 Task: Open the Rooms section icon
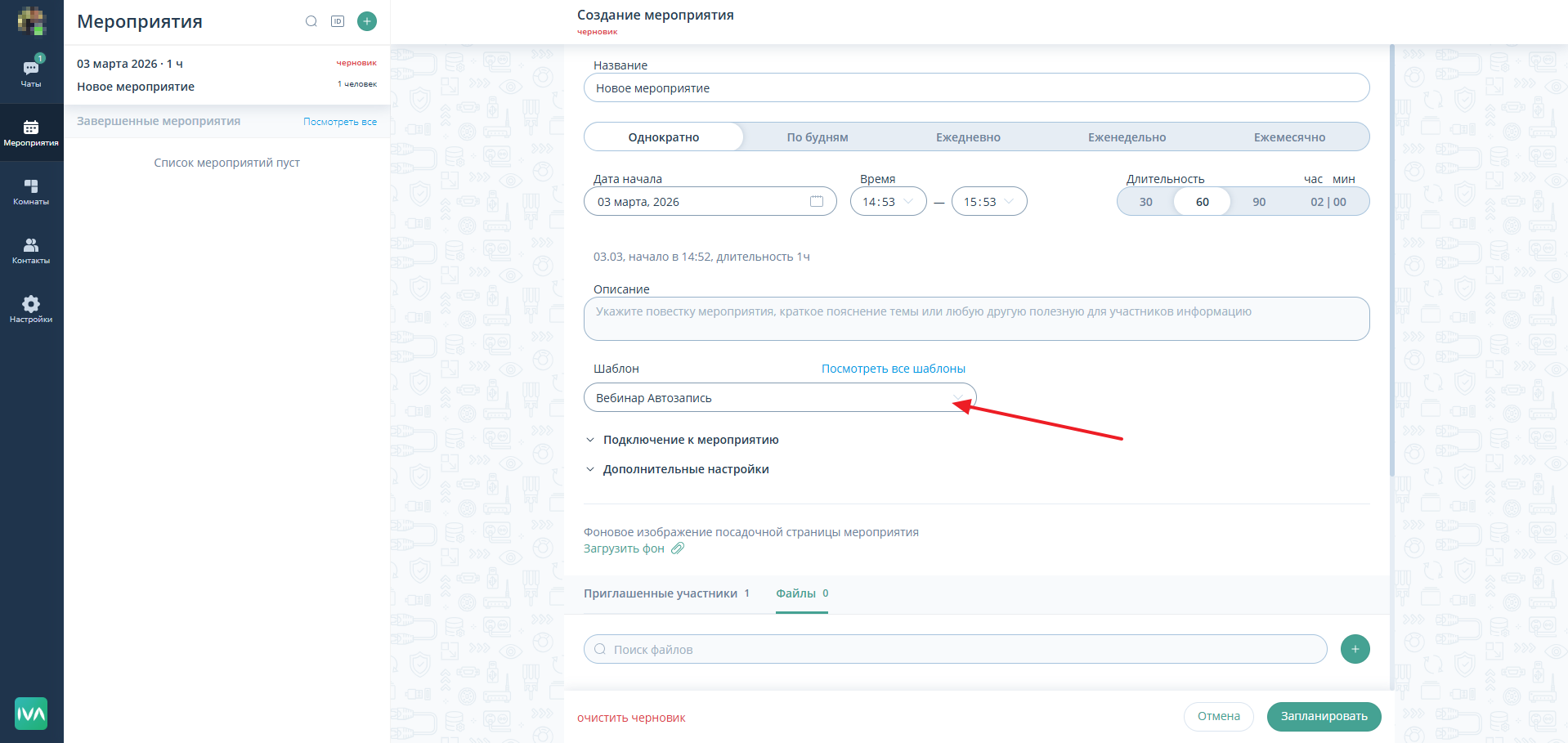(x=31, y=191)
